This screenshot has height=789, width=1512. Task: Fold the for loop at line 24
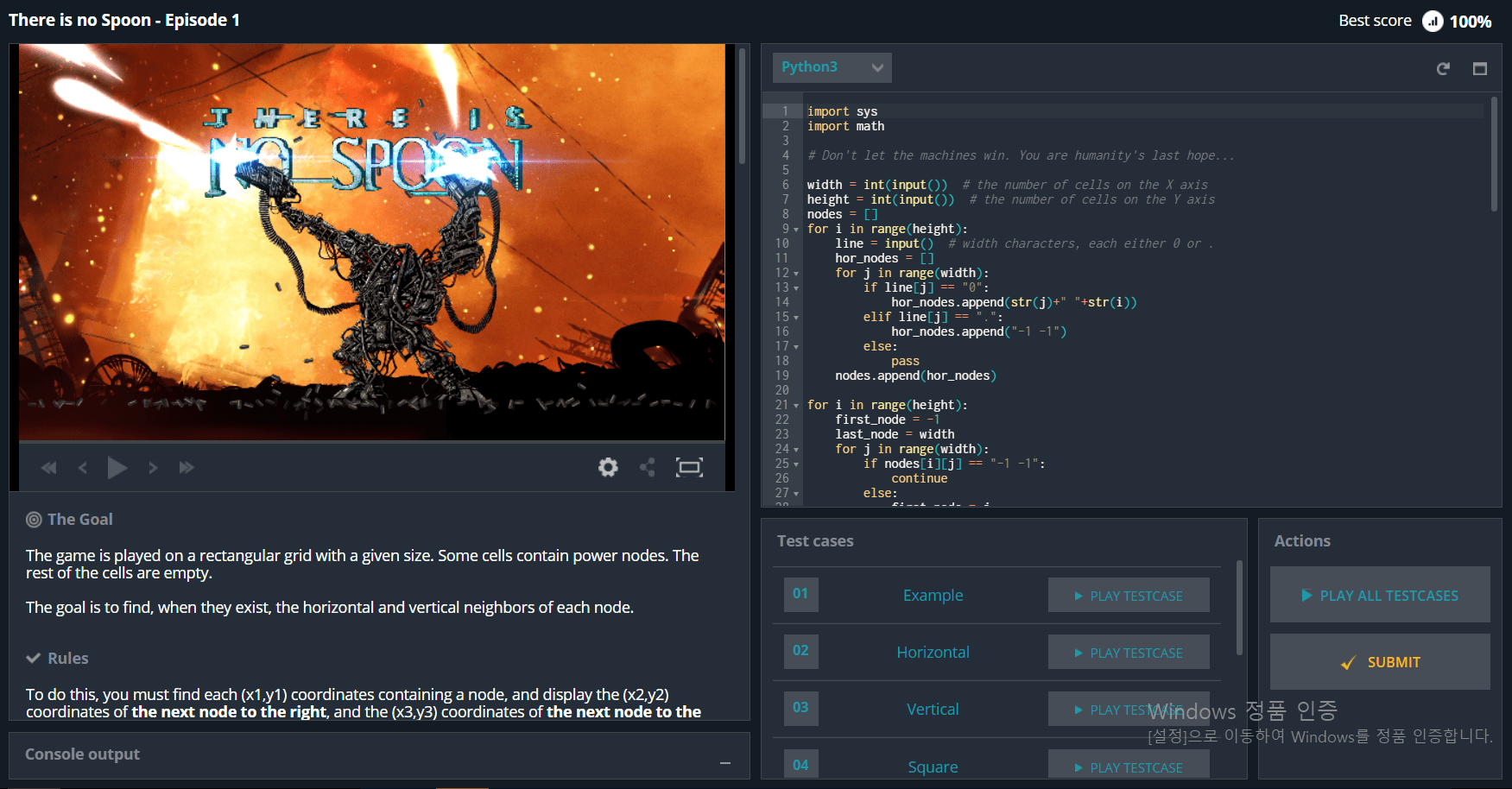point(796,450)
